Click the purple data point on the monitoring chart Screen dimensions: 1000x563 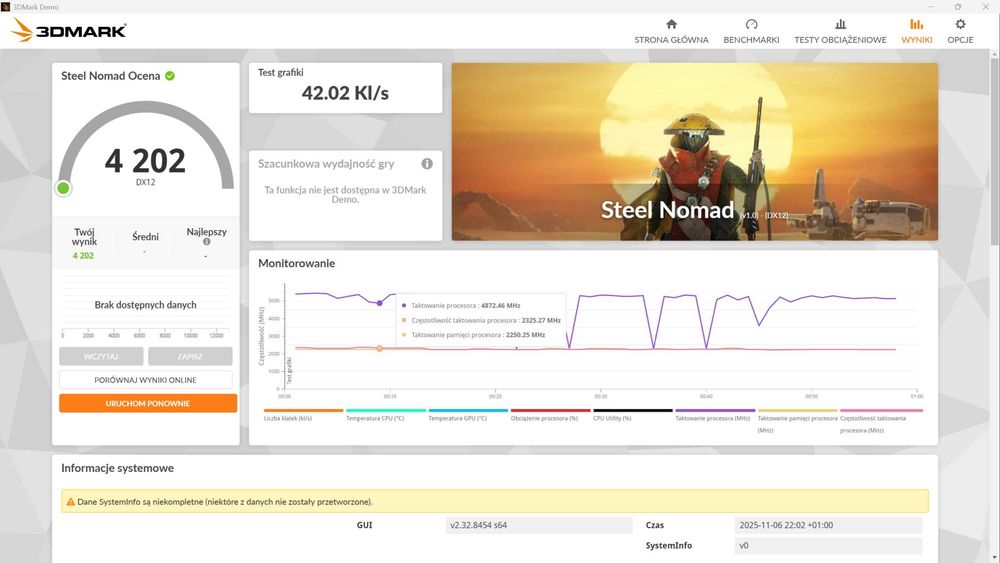379,303
